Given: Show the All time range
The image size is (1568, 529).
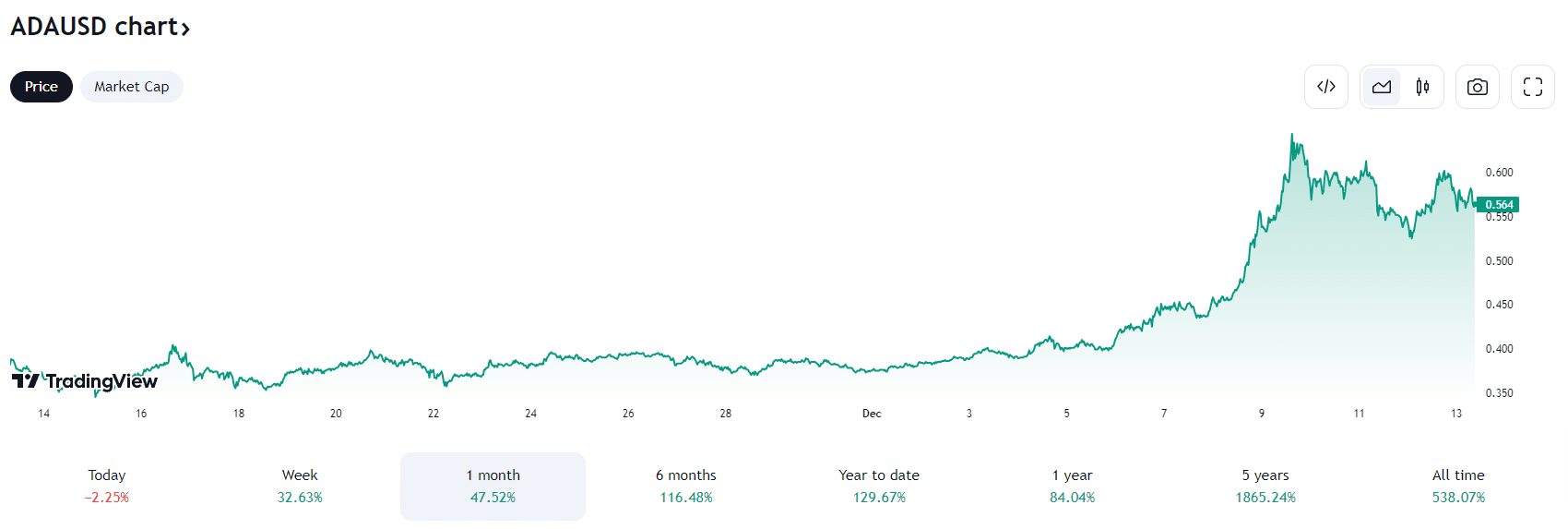Looking at the screenshot, I should coord(1458,486).
